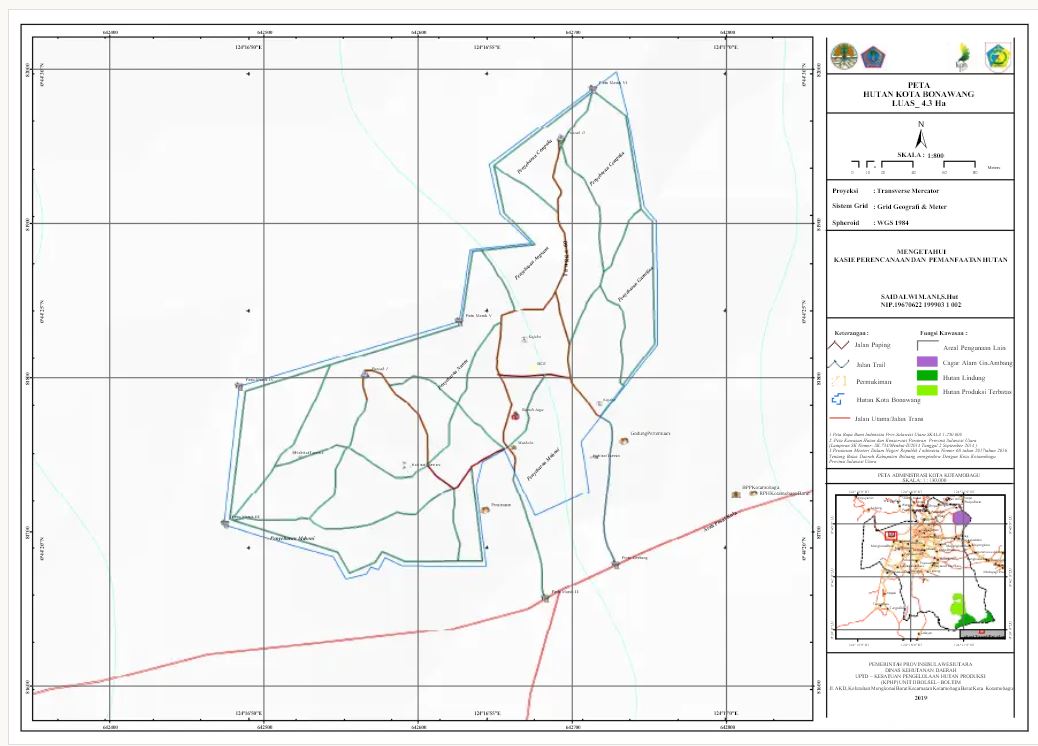The image size is (1038, 746).
Task: Click the rightmost emblem logo in header
Action: (x=996, y=56)
